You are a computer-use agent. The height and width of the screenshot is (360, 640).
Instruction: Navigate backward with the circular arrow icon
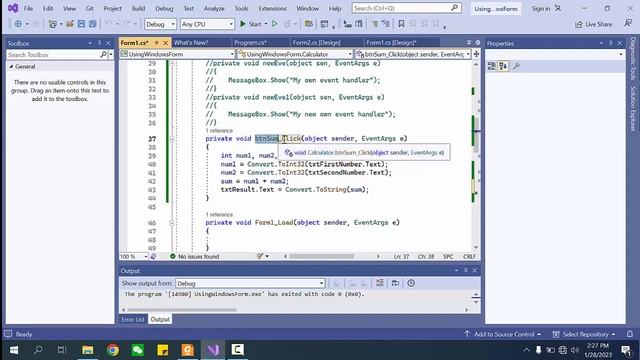pyautogui.click(x=18, y=24)
